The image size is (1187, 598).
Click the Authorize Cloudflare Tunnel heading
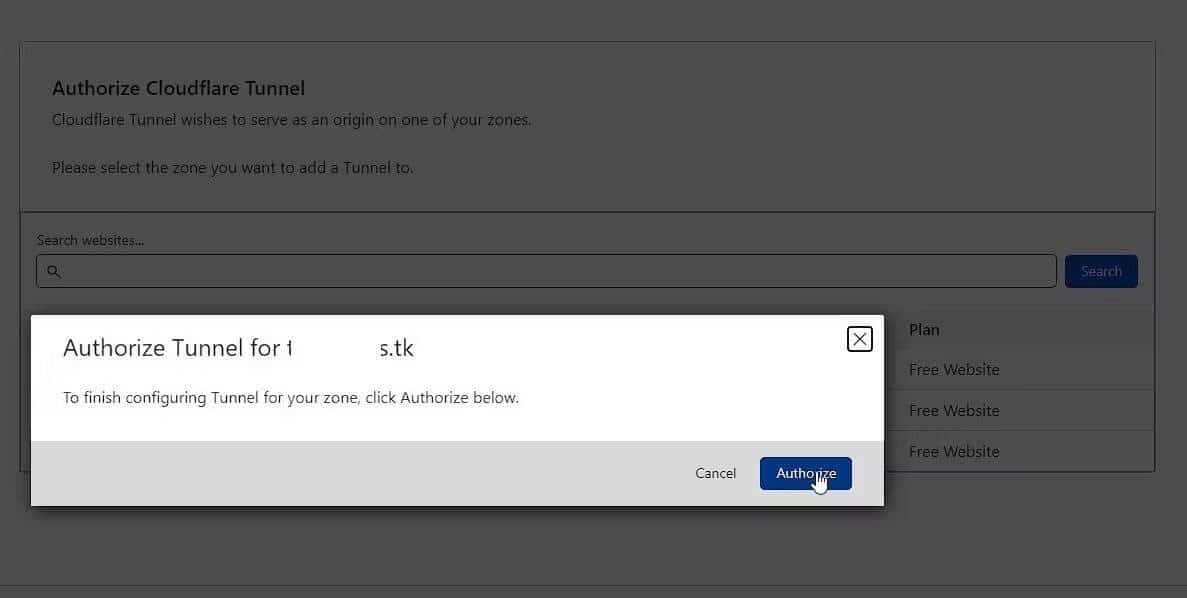pyautogui.click(x=178, y=88)
